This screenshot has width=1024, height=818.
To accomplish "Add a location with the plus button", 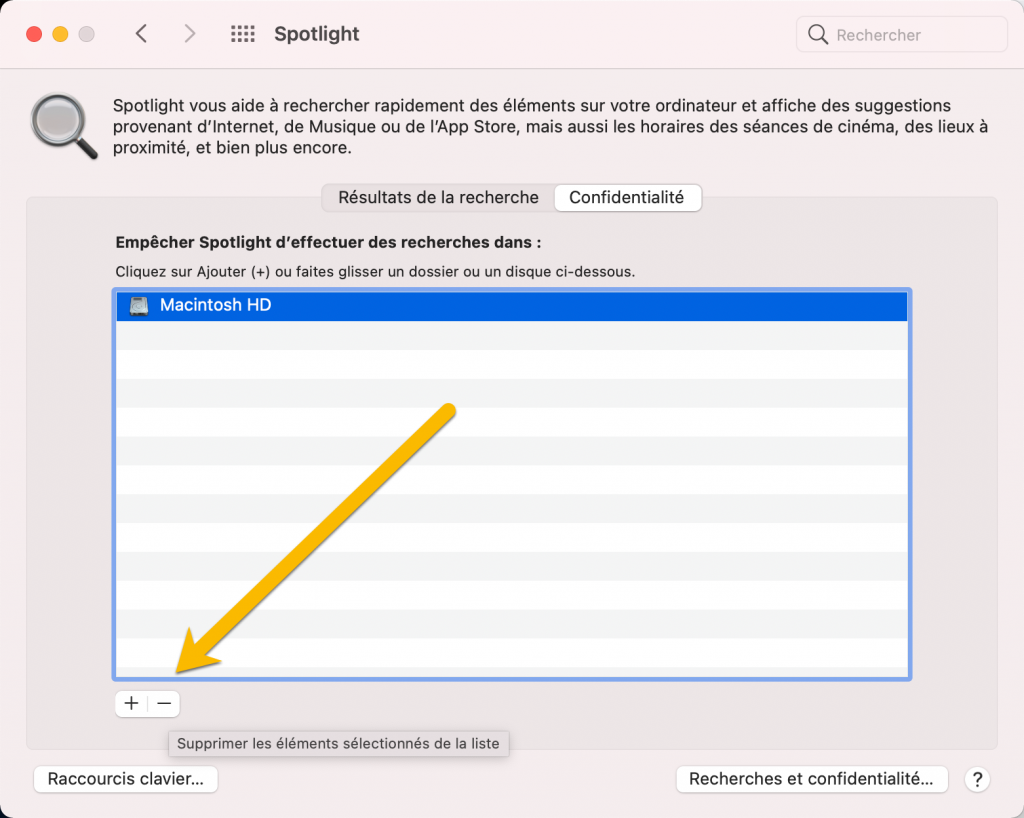I will (131, 703).
